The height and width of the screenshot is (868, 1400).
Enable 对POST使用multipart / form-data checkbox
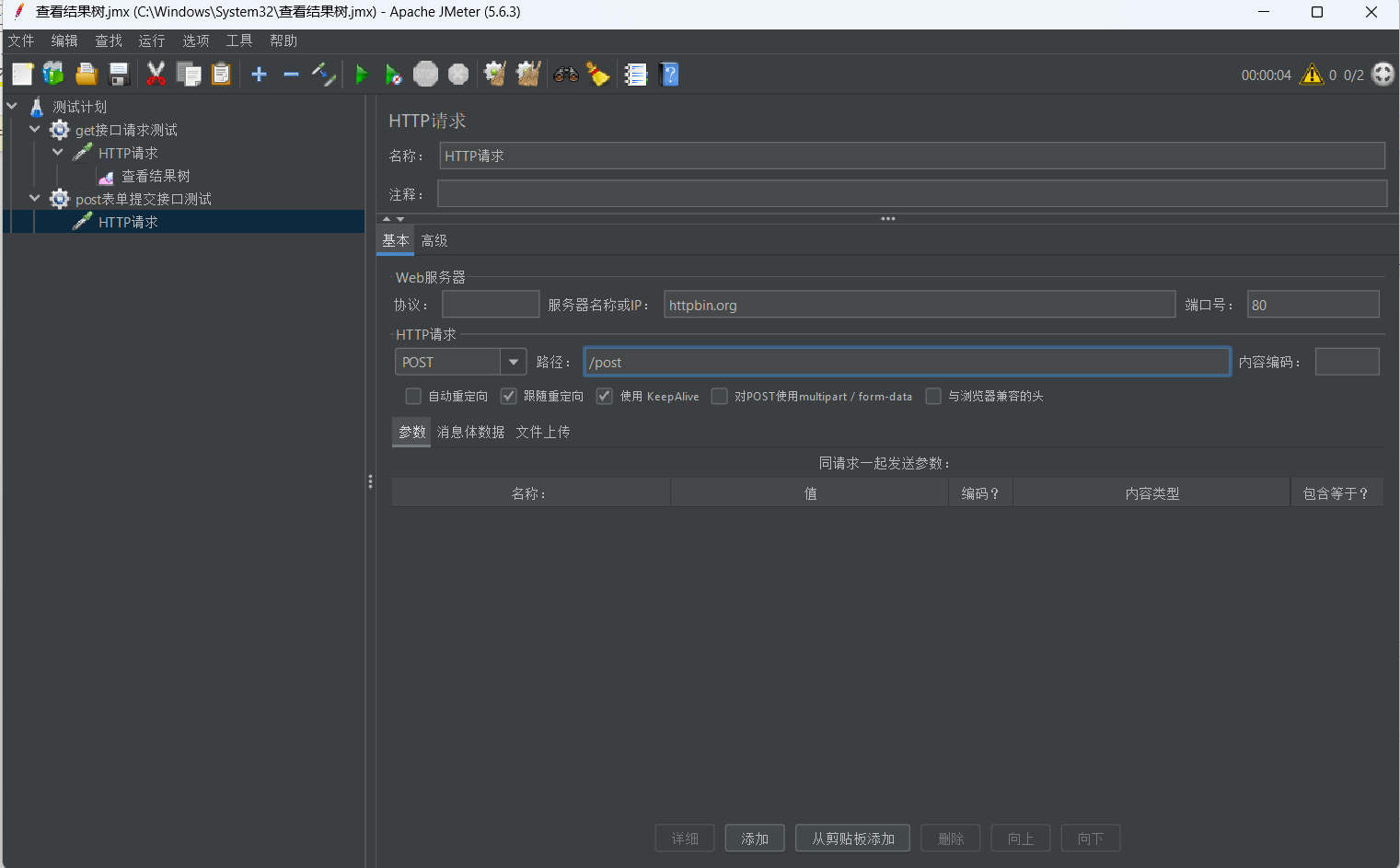(720, 396)
